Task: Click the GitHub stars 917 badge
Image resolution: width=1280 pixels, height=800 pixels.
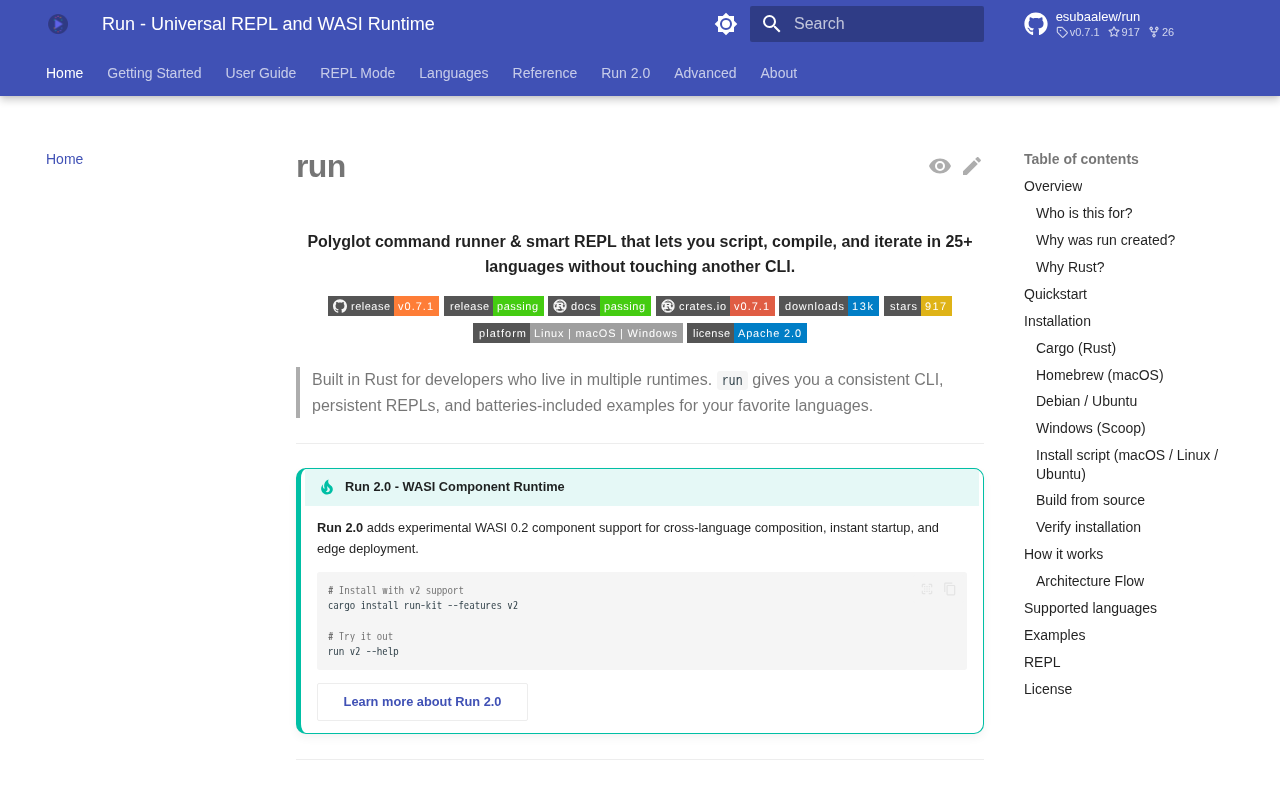Action: [917, 306]
